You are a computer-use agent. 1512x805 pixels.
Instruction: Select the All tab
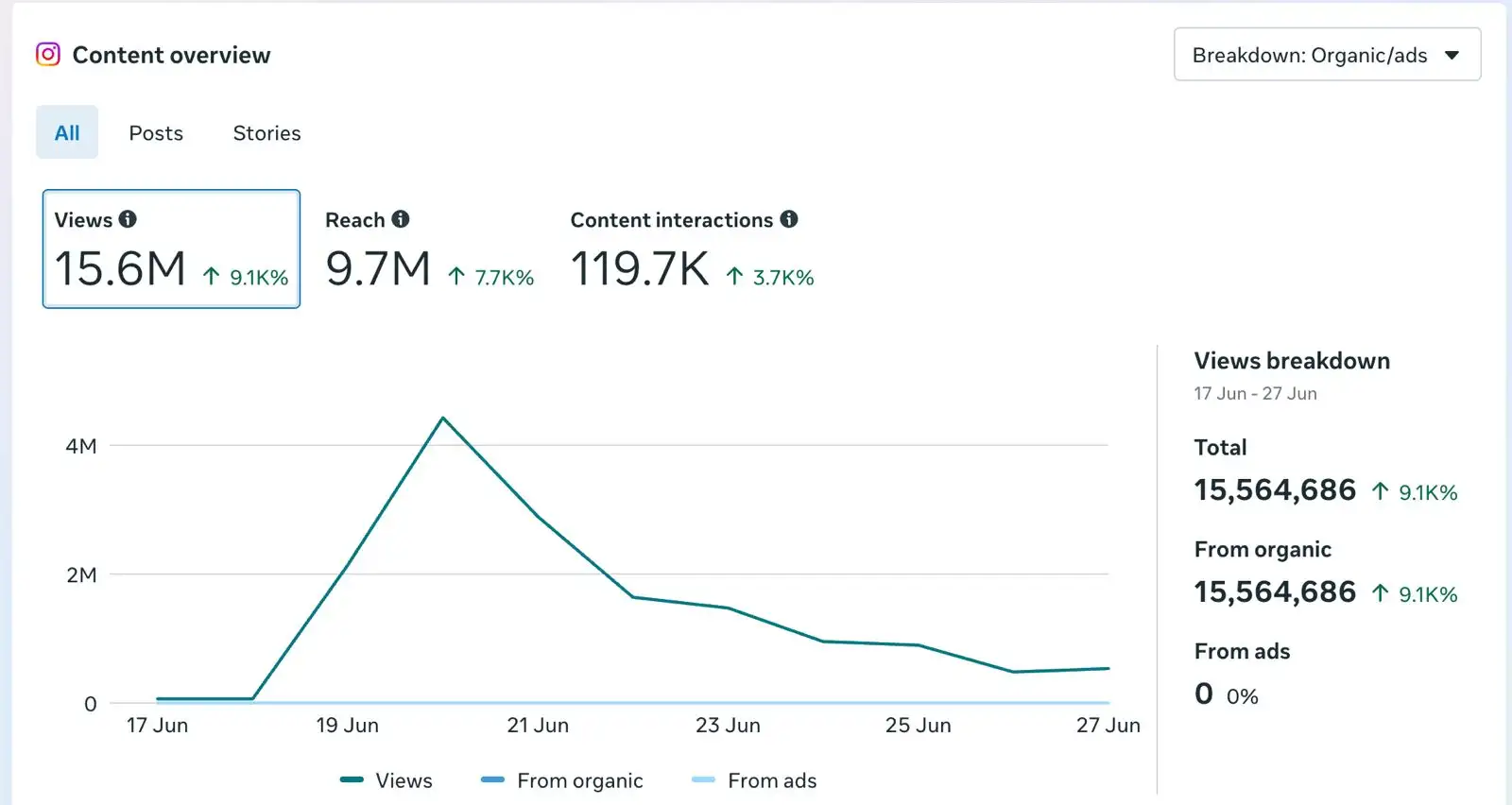tap(67, 132)
